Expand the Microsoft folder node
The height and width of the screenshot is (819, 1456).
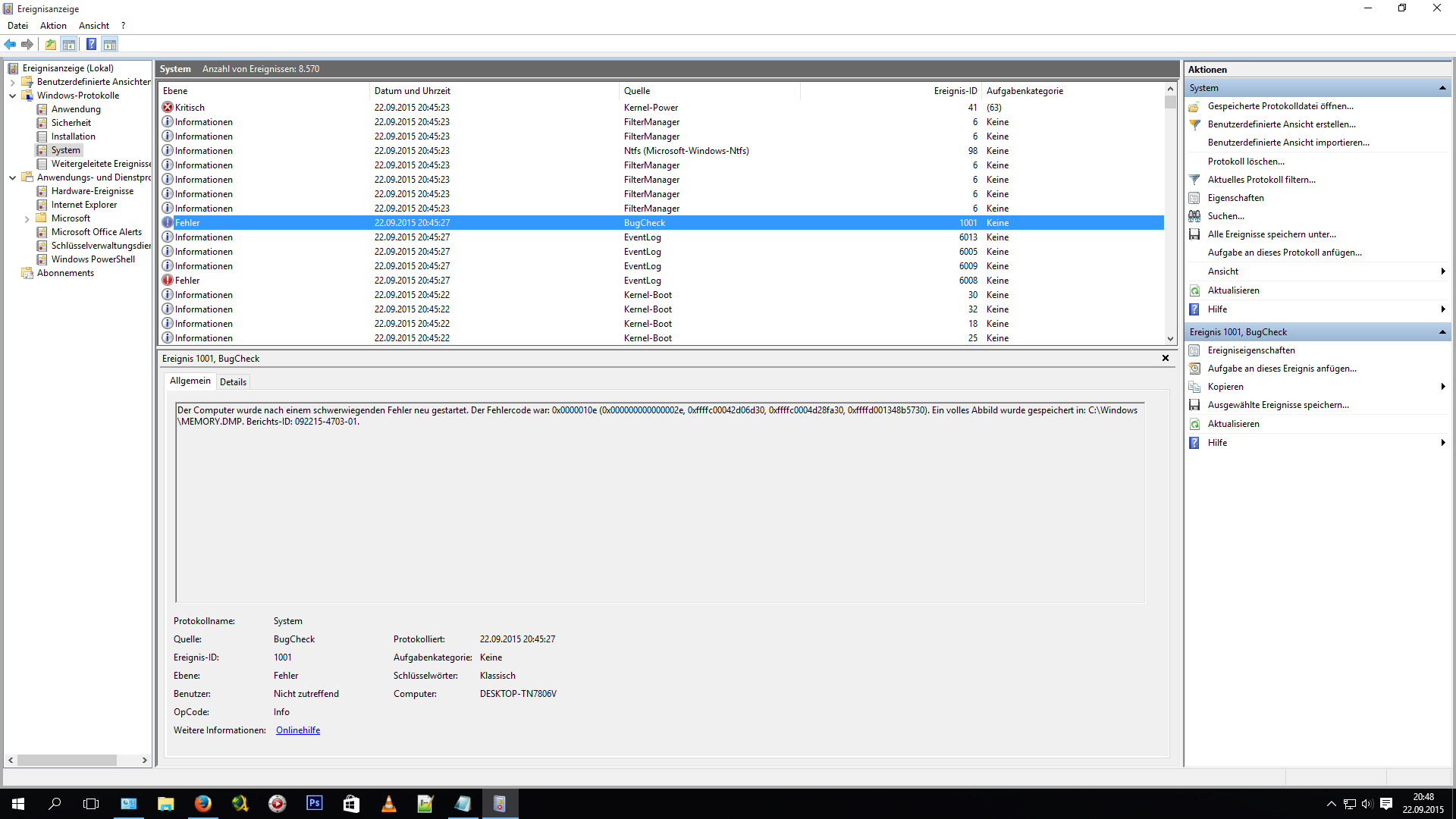[x=27, y=219]
